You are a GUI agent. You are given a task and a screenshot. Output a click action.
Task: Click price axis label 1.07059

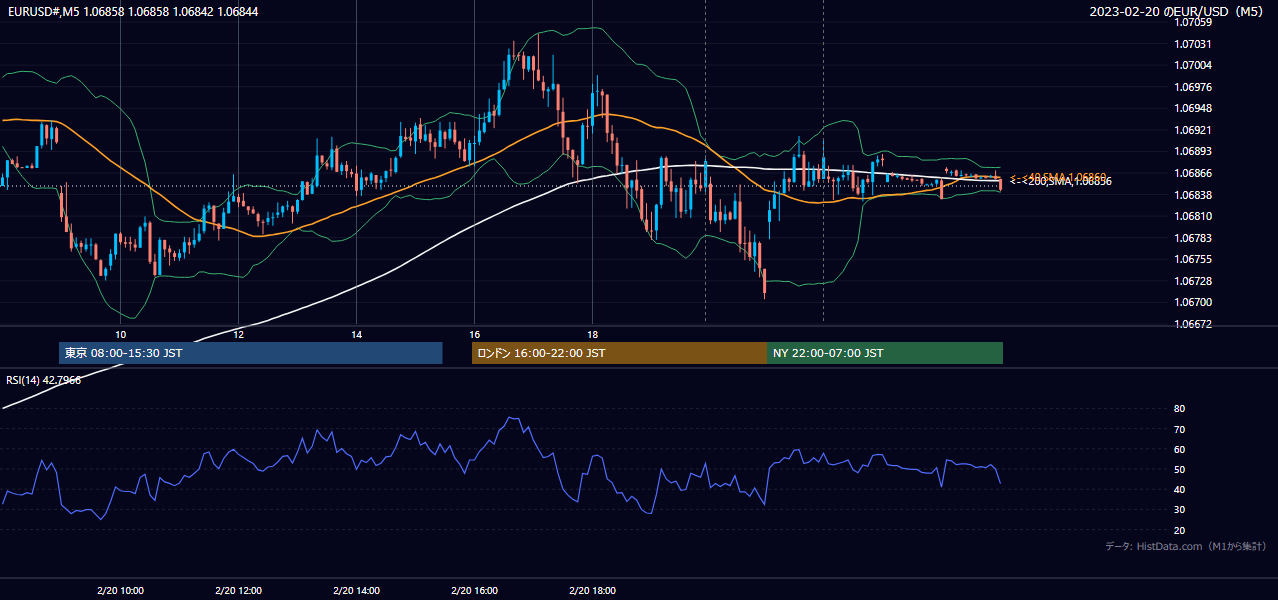point(1192,22)
